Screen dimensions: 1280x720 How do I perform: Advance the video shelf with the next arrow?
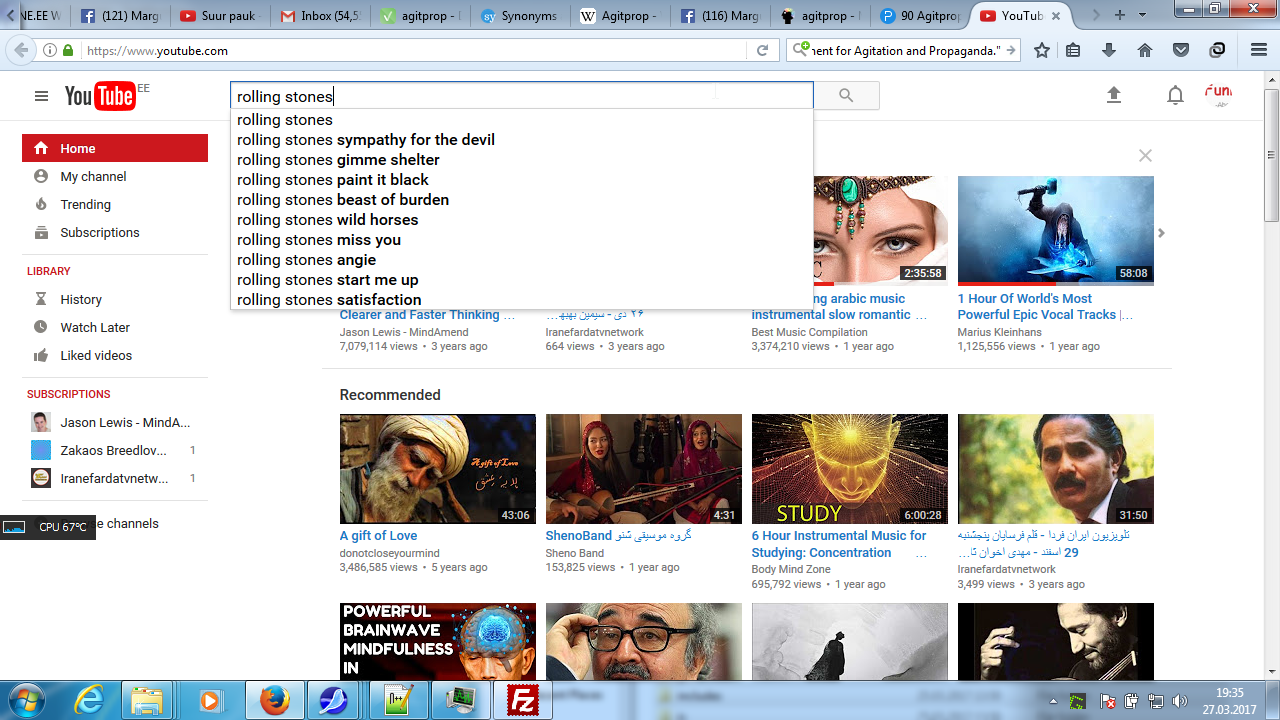point(1161,233)
